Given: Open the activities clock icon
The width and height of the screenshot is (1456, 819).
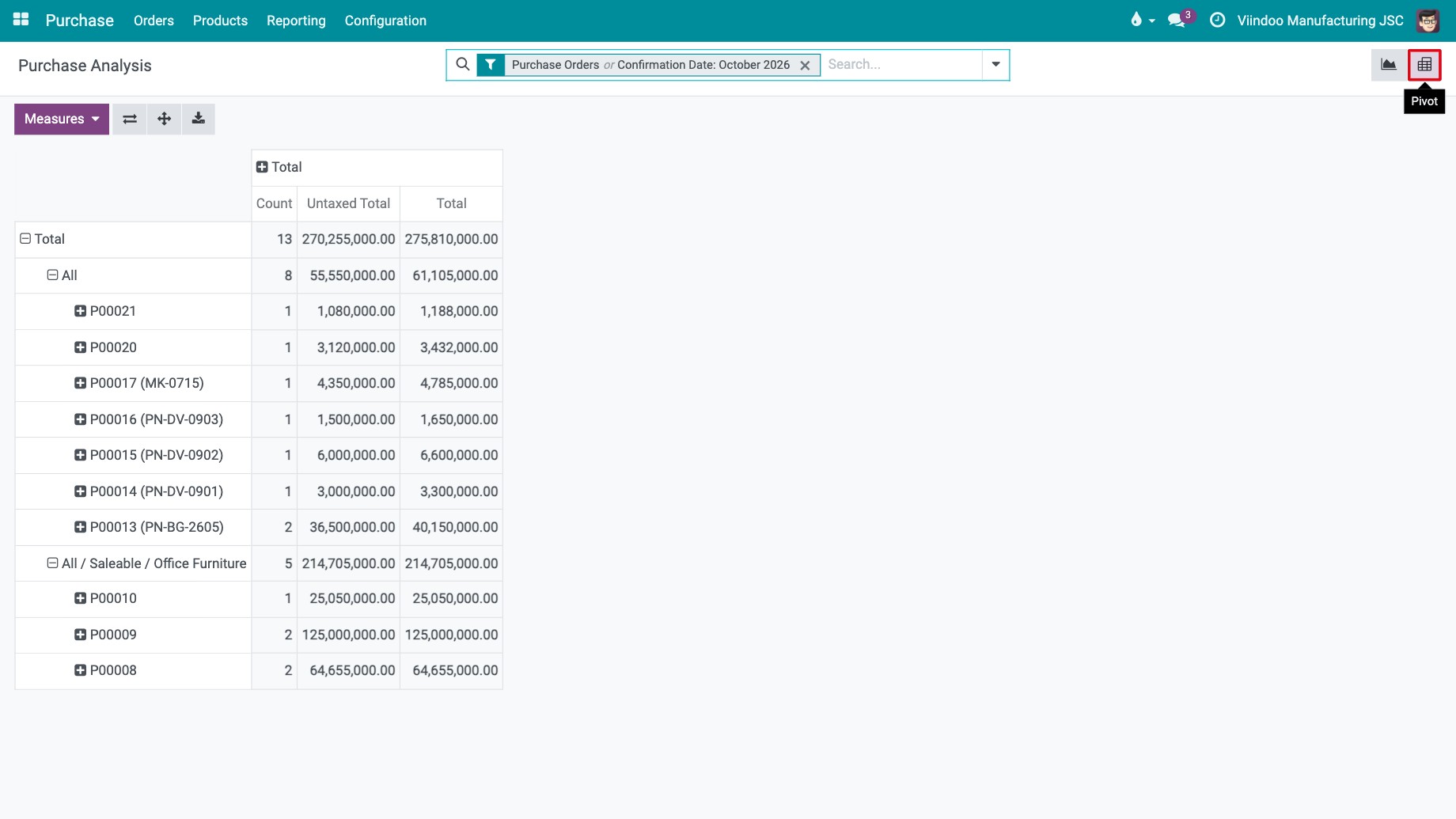Looking at the screenshot, I should [x=1218, y=21].
